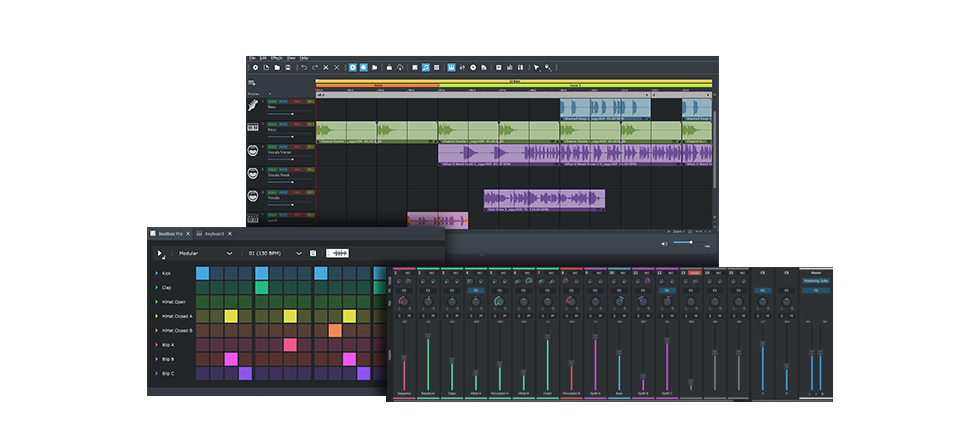Click the mixer faders icon in toolbar
967x439 pixels.
click(462, 67)
